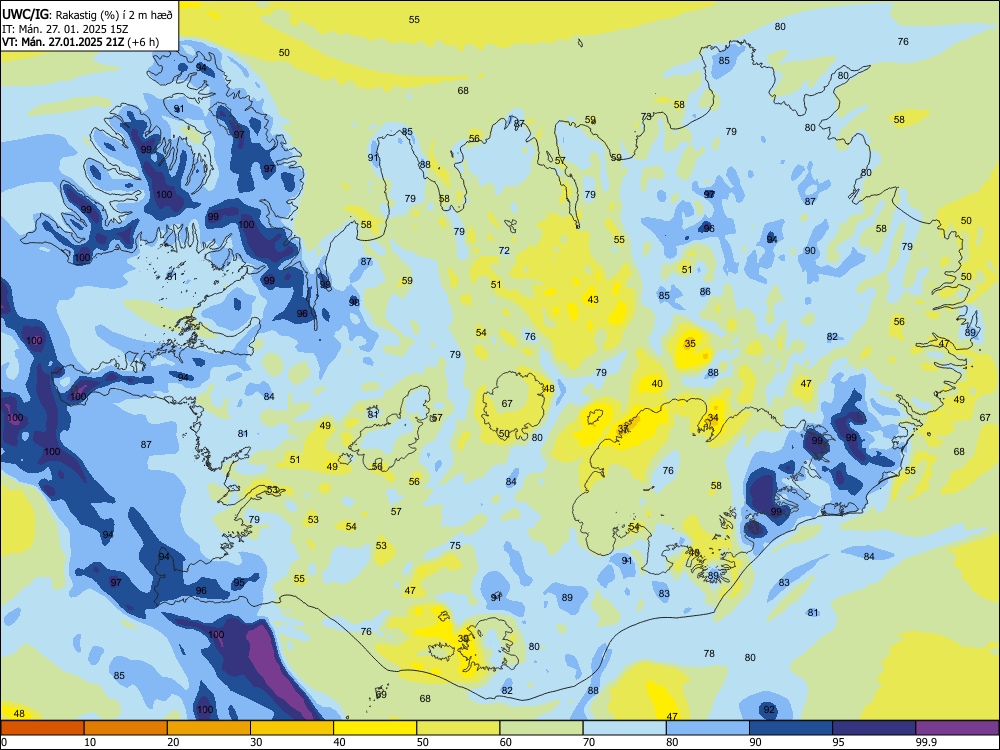1000x750 pixels.
Task: Click the map value '90'
Action: [x=810, y=251]
